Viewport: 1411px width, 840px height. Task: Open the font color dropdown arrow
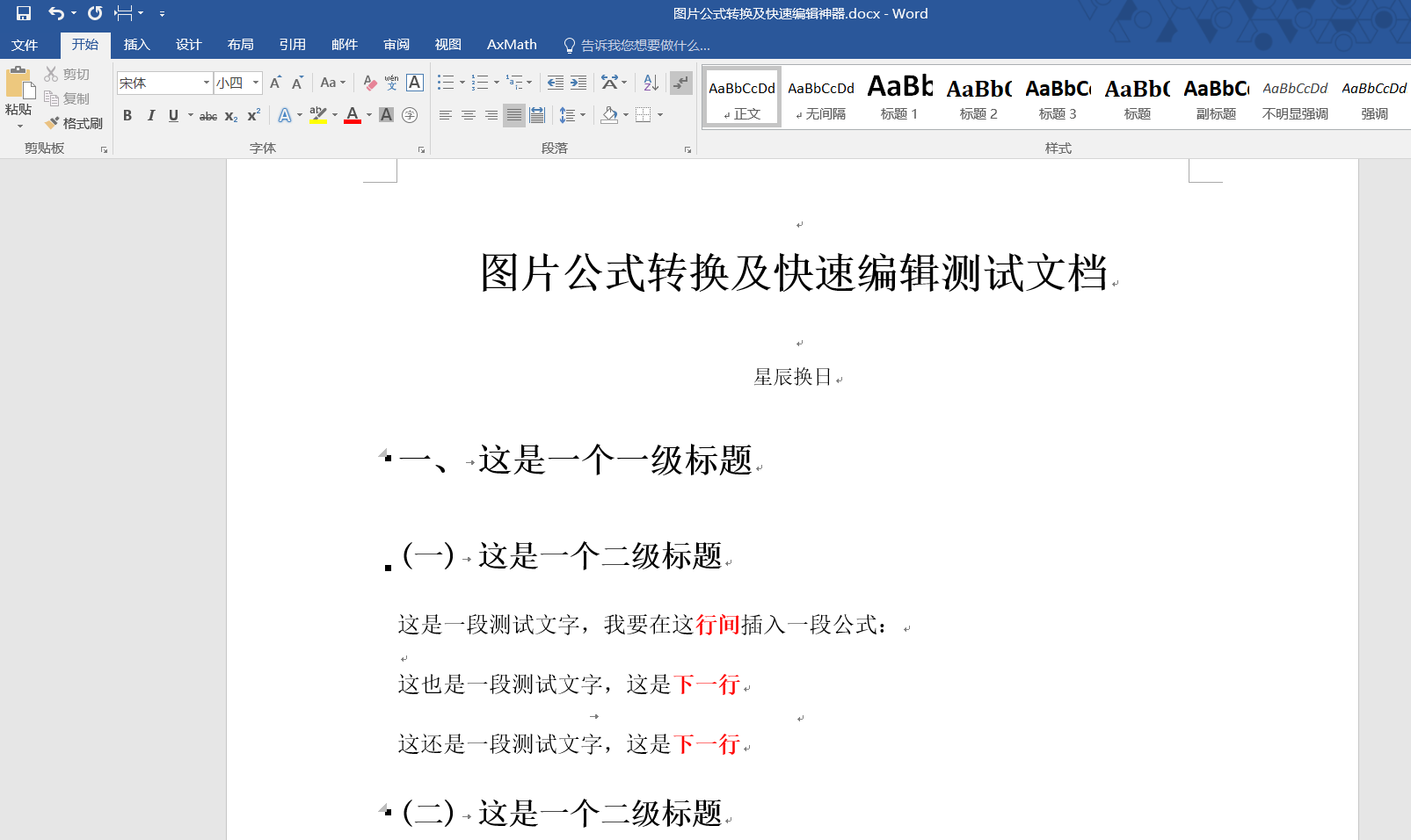coord(369,115)
